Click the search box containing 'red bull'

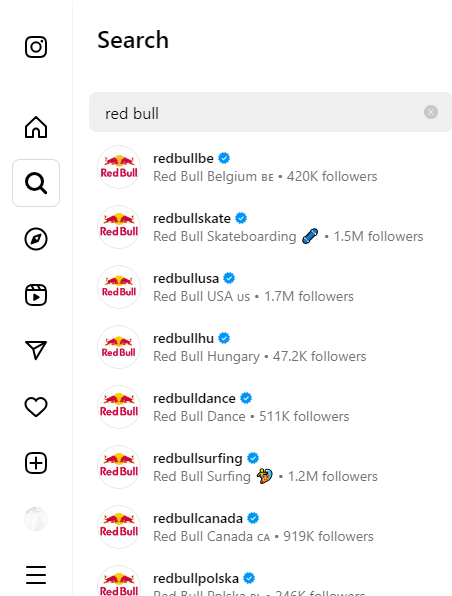pyautogui.click(x=270, y=112)
